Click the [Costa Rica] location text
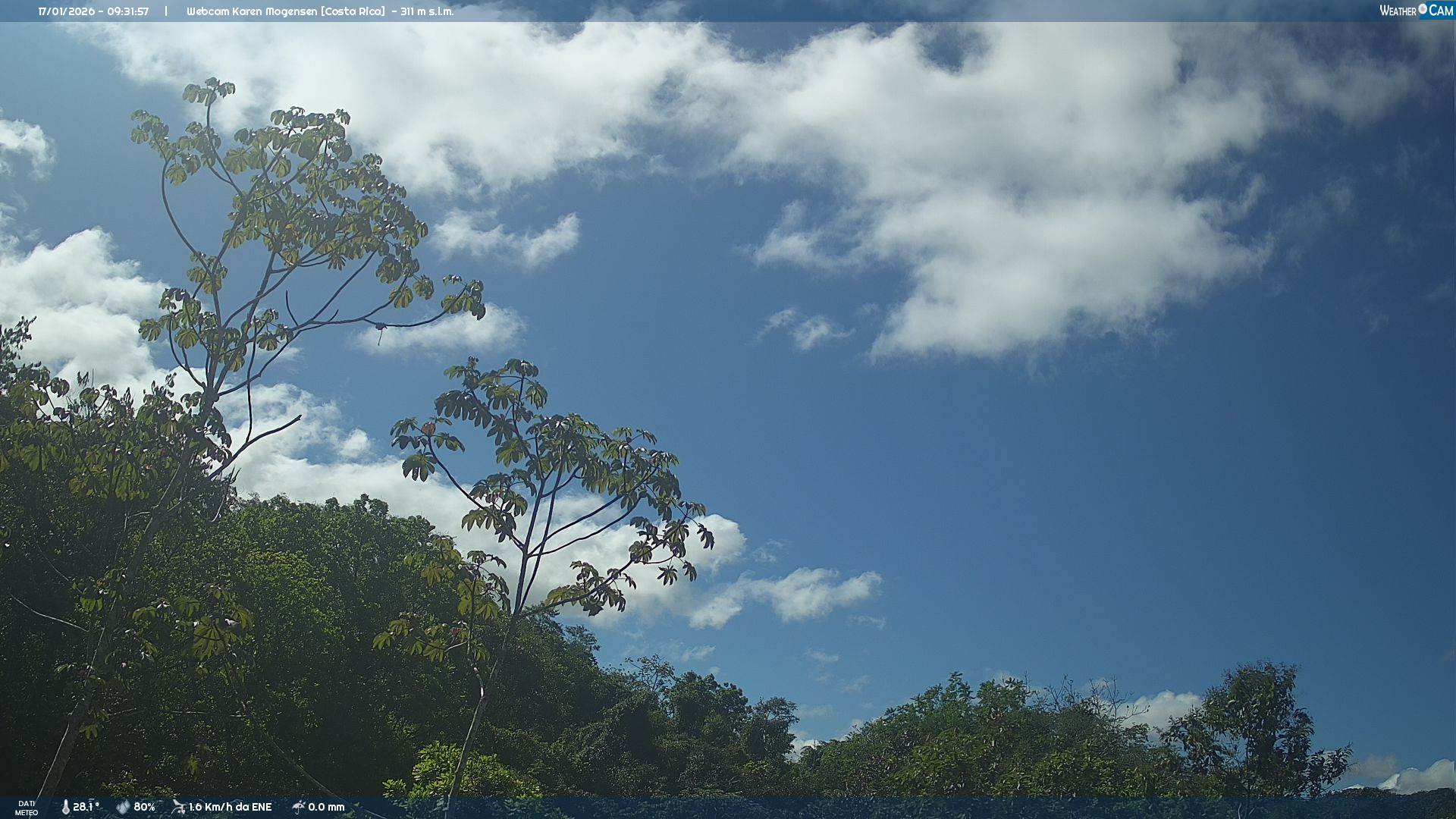 pos(353,11)
